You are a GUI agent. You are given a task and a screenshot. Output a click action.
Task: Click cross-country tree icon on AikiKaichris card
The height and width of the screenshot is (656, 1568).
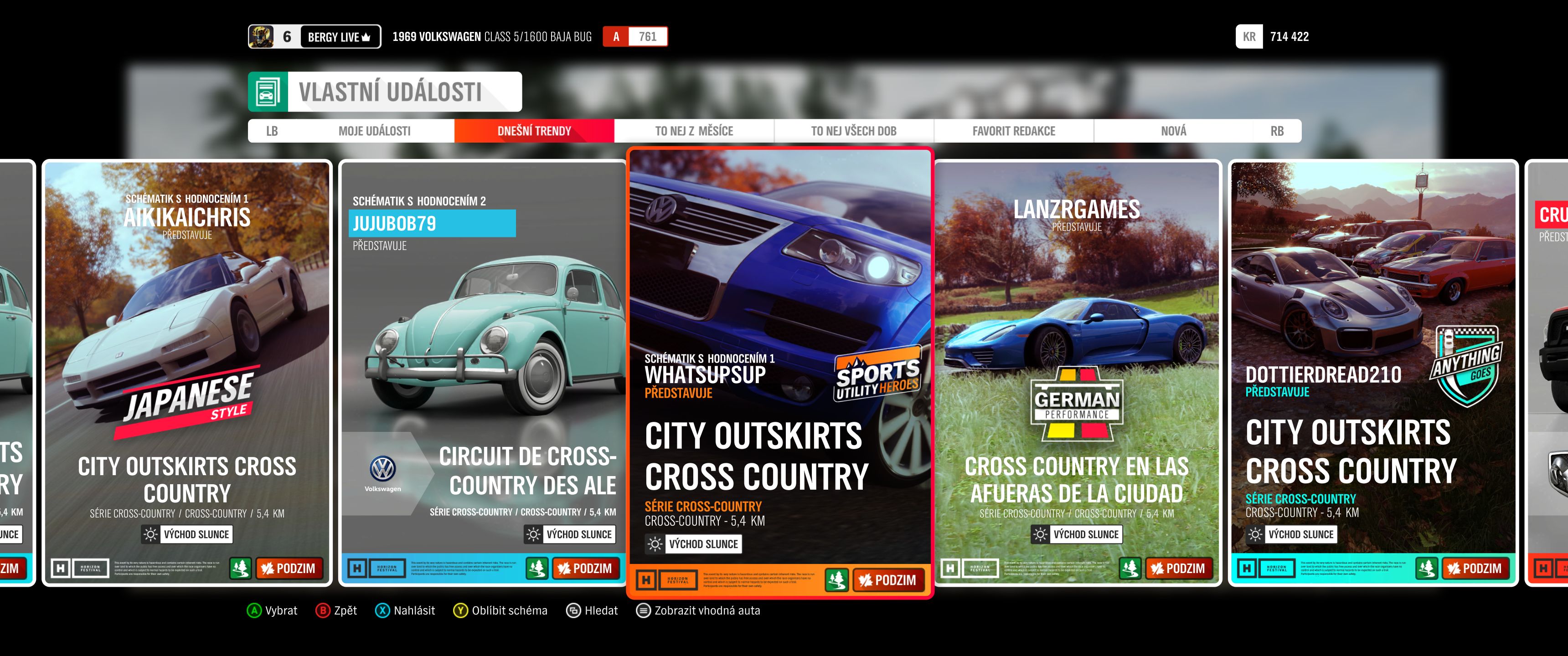[x=240, y=569]
